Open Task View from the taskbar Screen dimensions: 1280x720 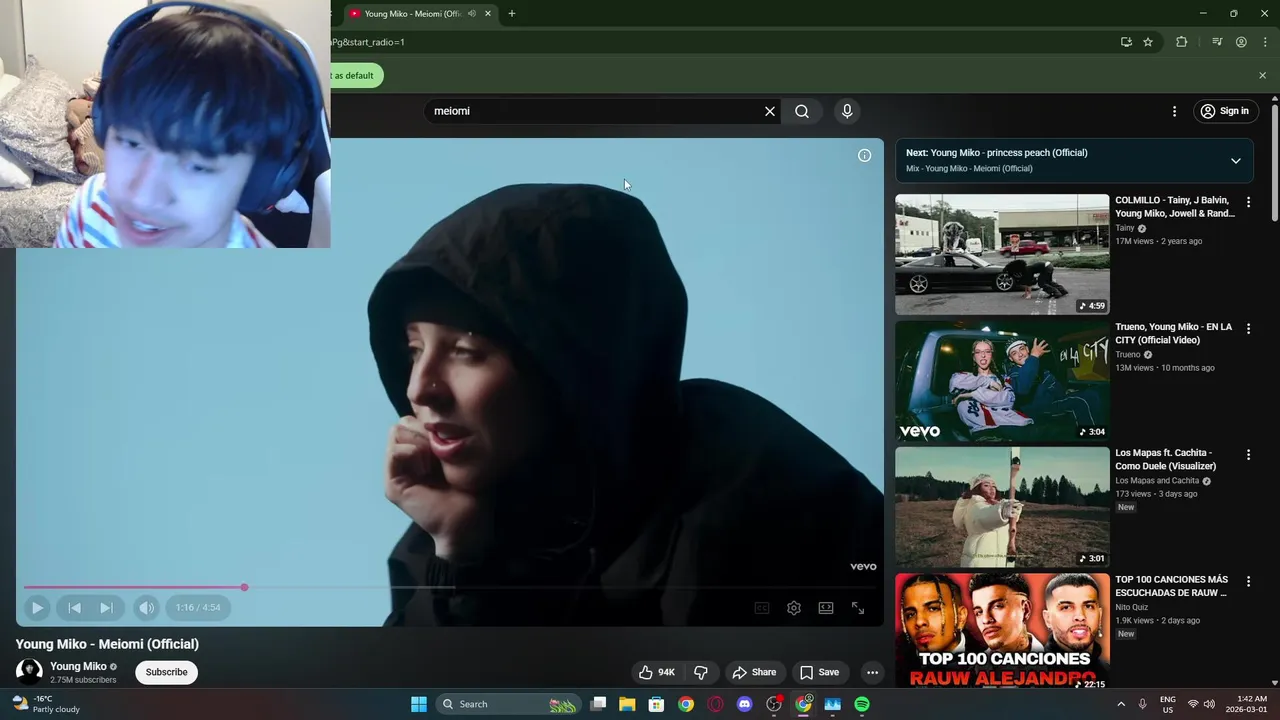coord(598,704)
